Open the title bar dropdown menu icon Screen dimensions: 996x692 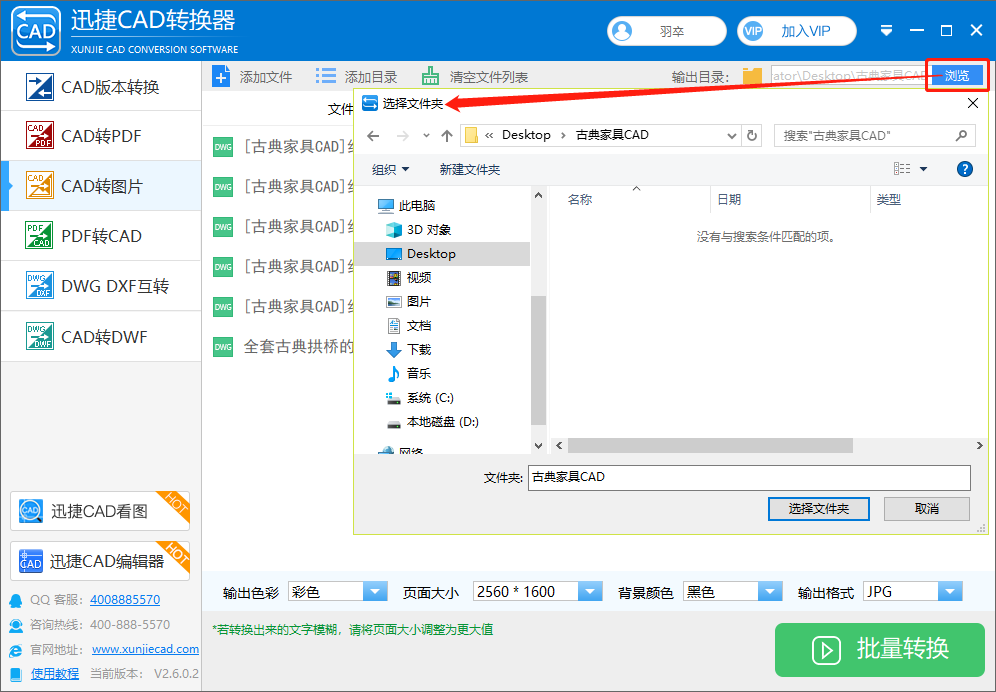887,31
